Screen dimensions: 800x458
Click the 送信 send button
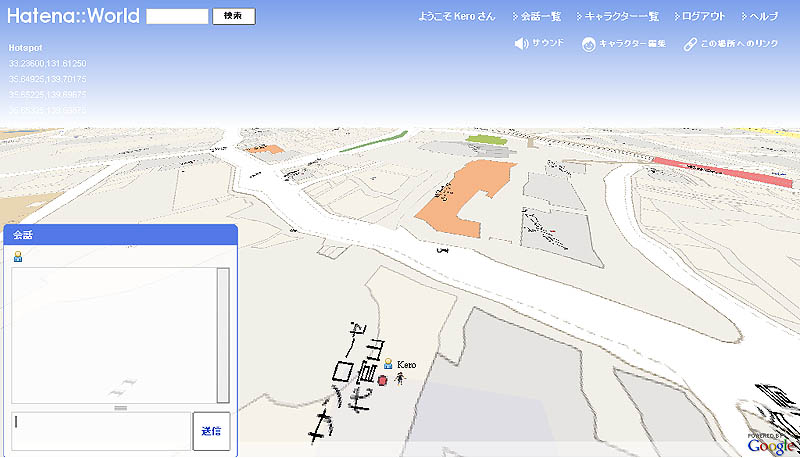click(211, 431)
